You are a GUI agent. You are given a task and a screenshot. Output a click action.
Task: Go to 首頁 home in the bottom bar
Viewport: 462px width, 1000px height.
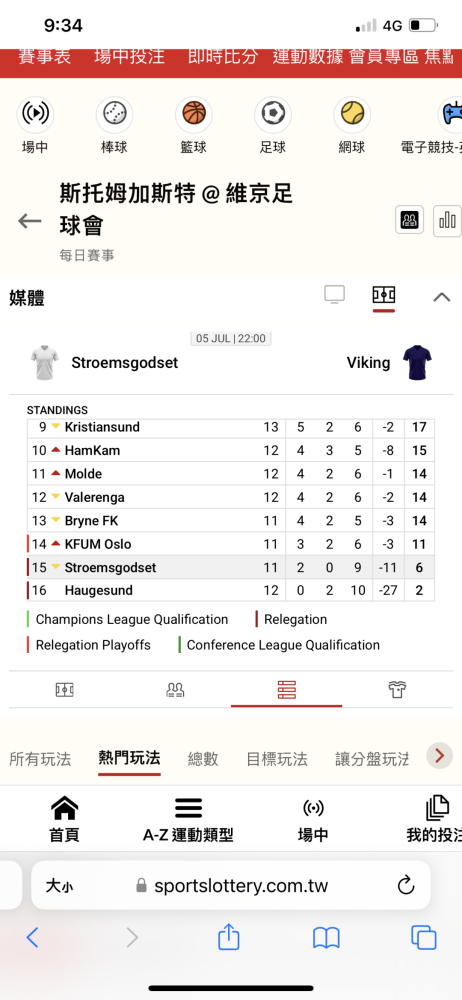64,820
